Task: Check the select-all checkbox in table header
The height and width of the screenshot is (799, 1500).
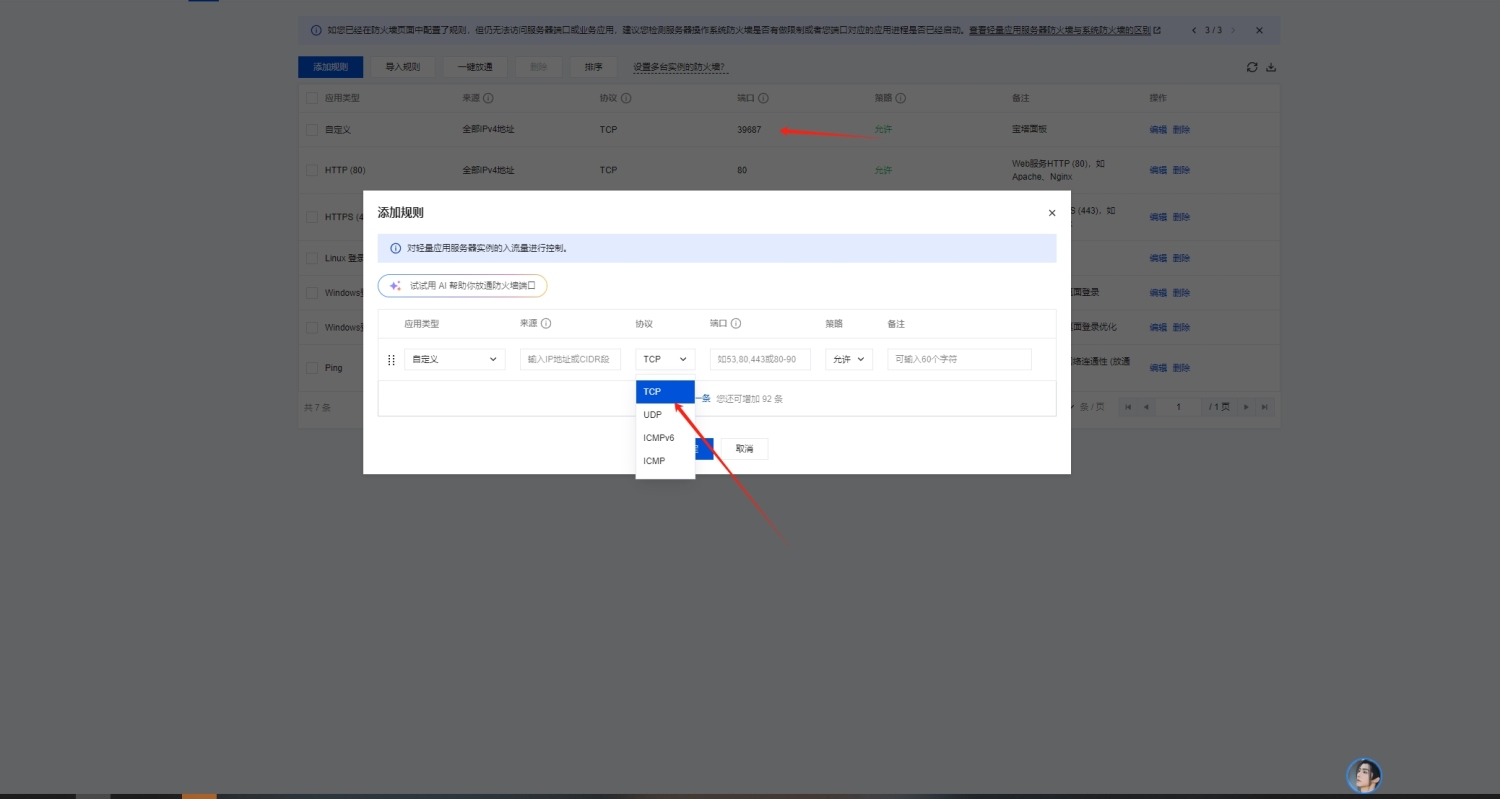Action: [312, 97]
